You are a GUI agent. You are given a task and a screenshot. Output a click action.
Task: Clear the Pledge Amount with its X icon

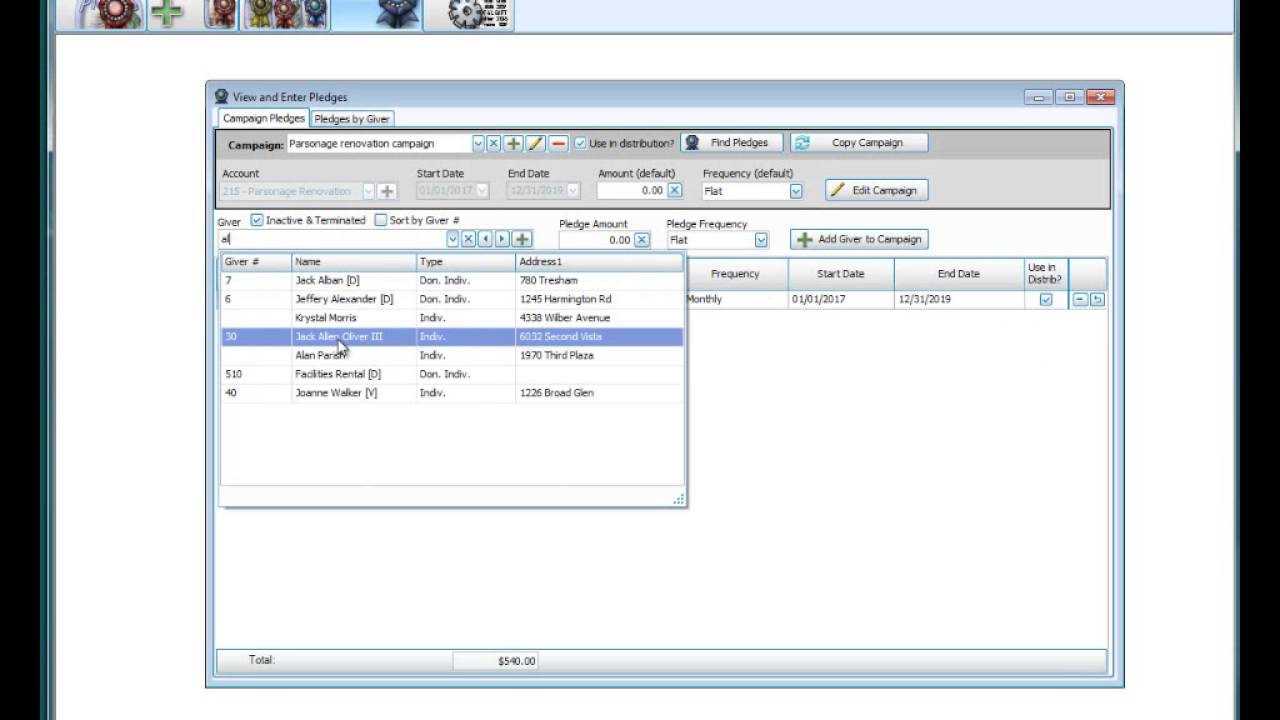[642, 240]
